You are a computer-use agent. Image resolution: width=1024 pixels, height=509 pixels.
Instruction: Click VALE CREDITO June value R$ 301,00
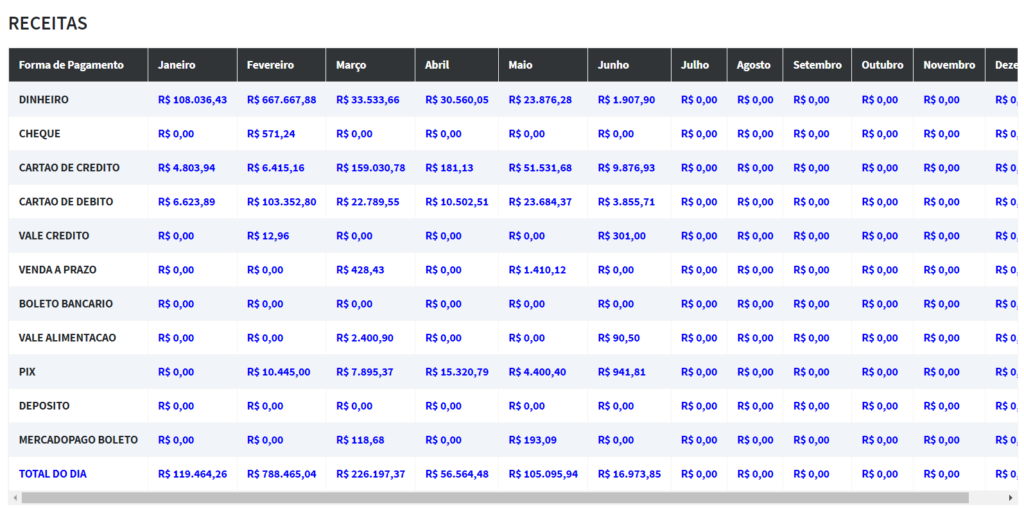tap(621, 236)
